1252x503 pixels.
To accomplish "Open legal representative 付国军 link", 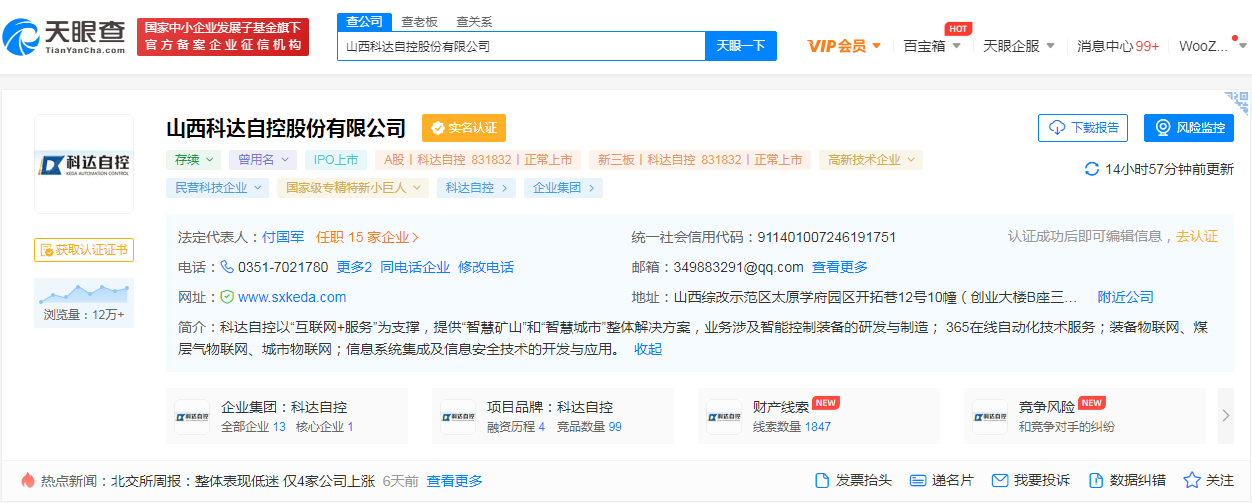I will click(283, 237).
